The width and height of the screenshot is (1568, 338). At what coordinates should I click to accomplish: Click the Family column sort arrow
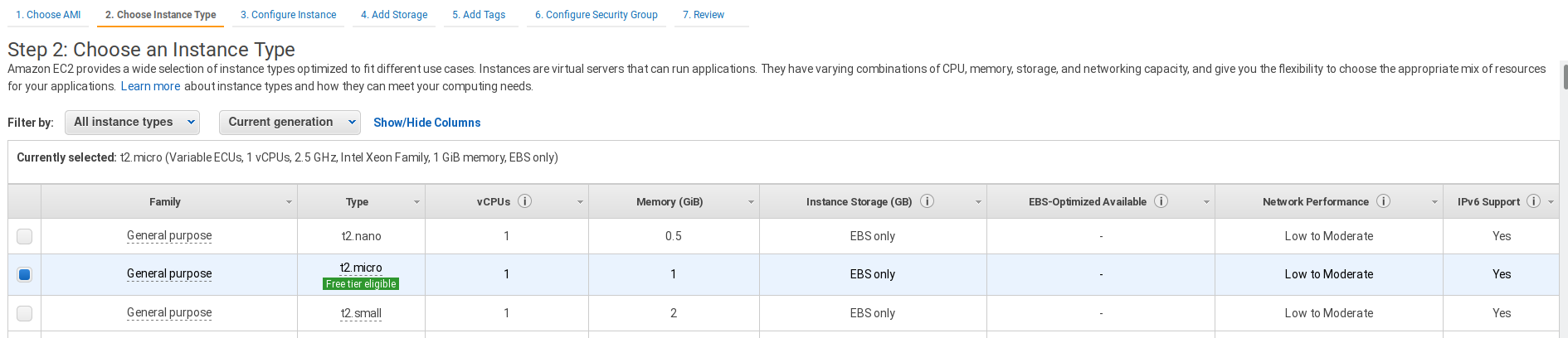point(289,202)
